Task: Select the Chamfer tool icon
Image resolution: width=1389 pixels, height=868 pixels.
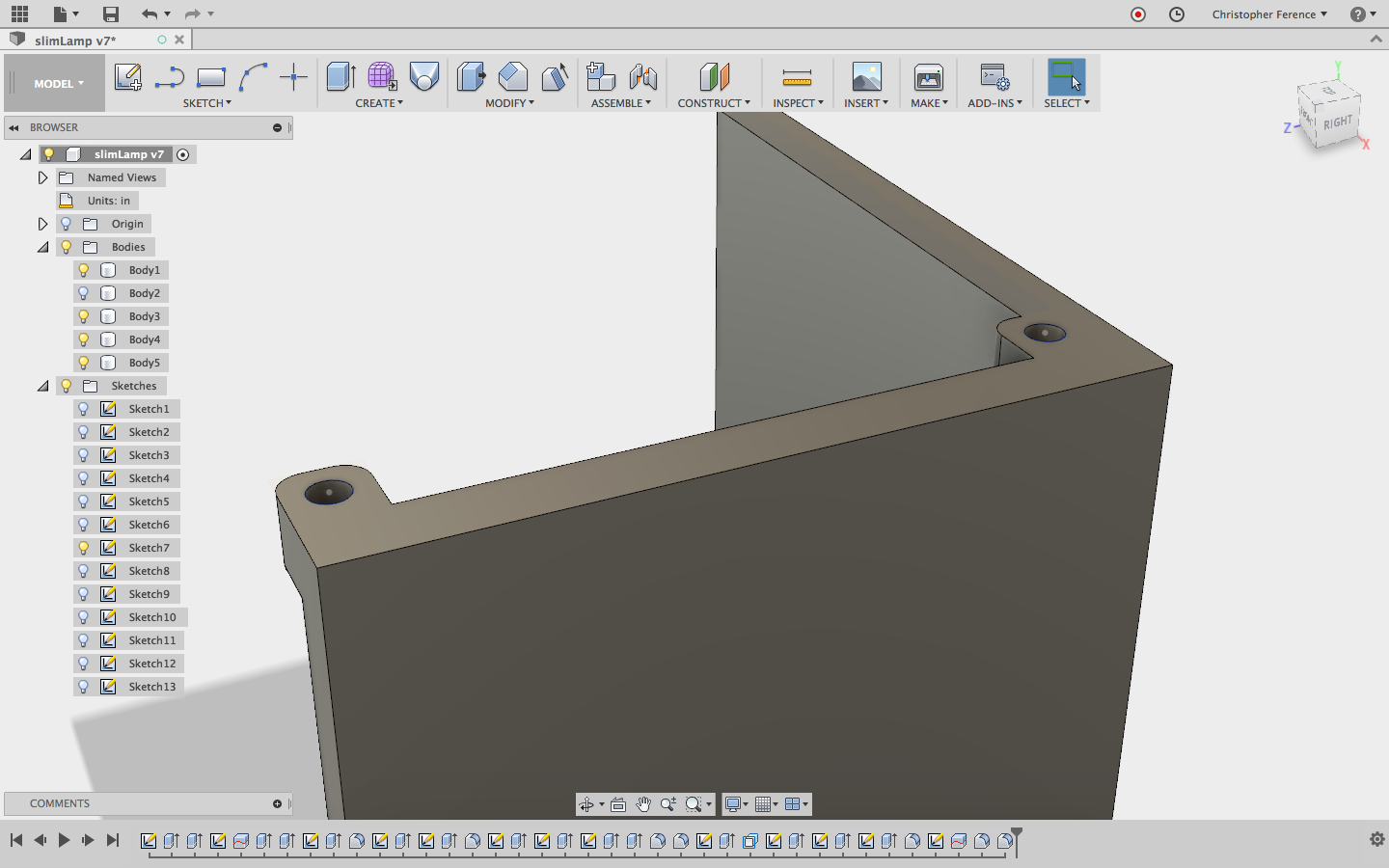Action: (x=555, y=77)
